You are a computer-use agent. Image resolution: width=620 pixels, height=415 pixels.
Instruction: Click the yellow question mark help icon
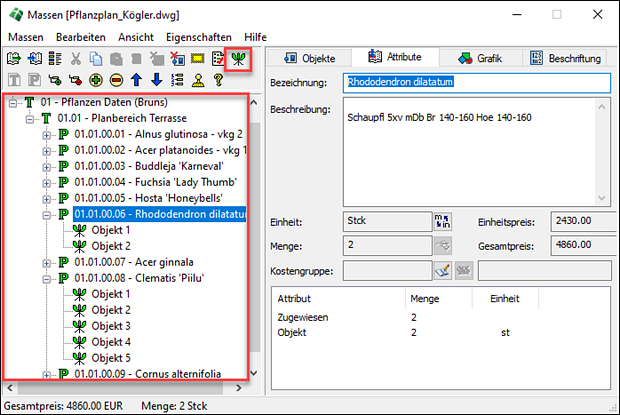pos(217,80)
